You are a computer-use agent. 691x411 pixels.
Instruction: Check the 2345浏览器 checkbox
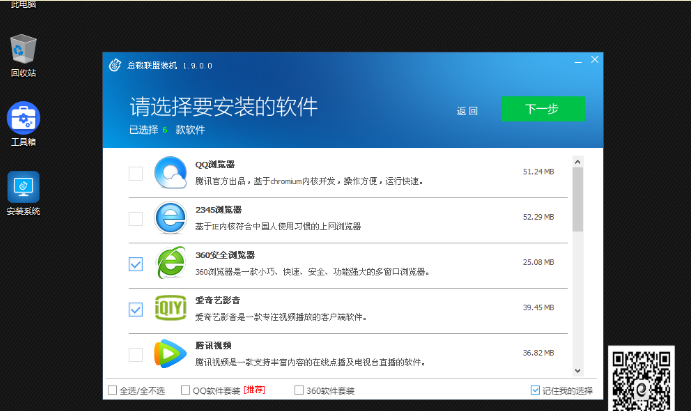(136, 219)
